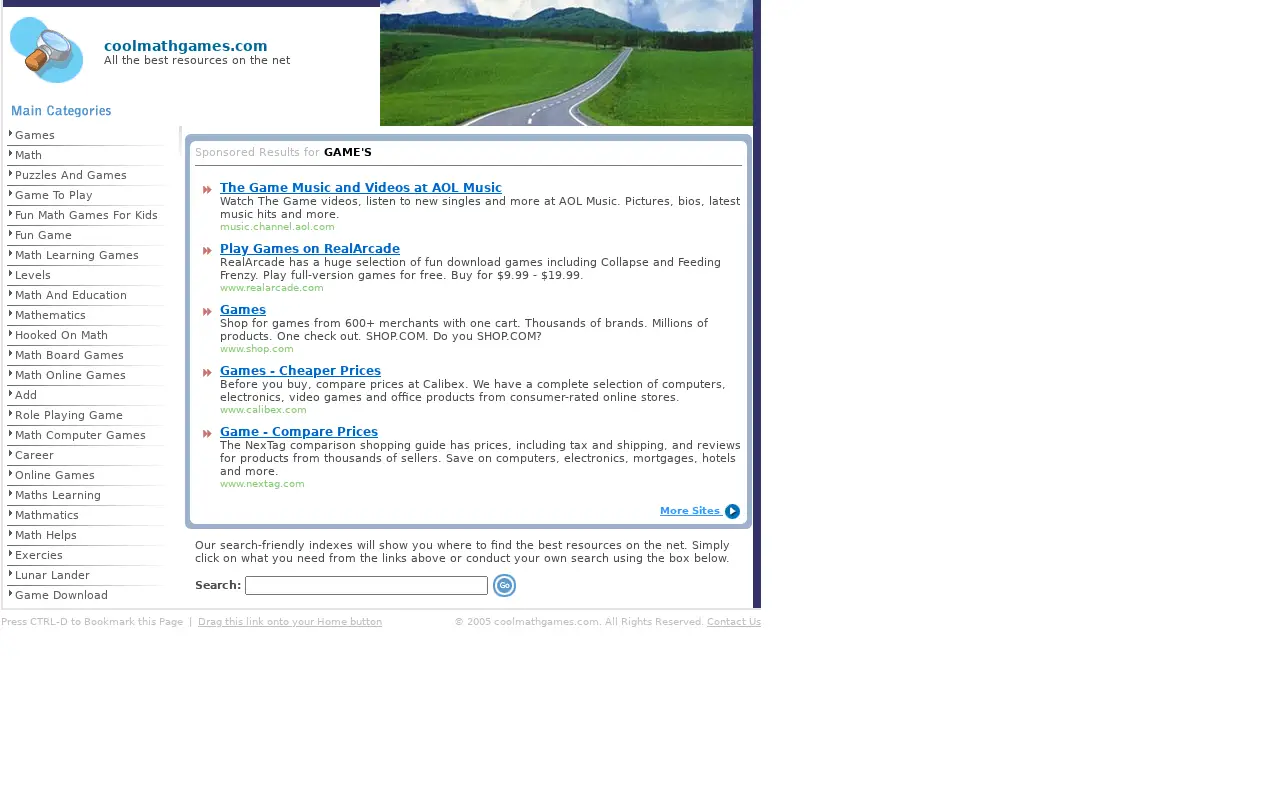The height and width of the screenshot is (800, 1280).
Task: Select the Fun Game category
Action: (x=43, y=236)
